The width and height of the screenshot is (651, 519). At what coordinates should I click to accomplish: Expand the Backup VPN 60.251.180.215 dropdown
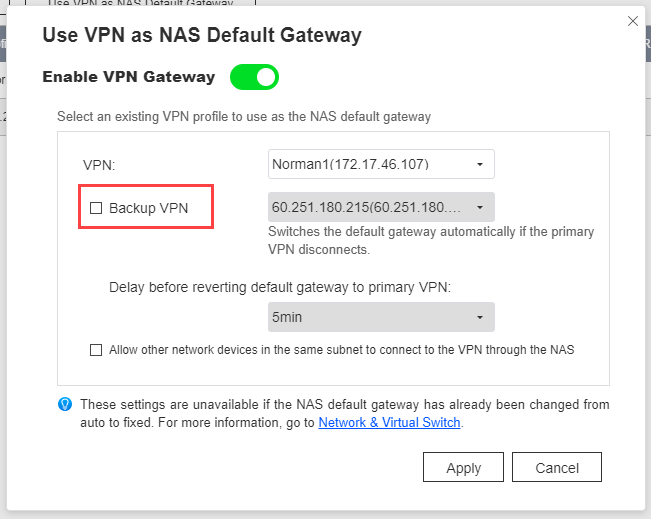tap(381, 207)
